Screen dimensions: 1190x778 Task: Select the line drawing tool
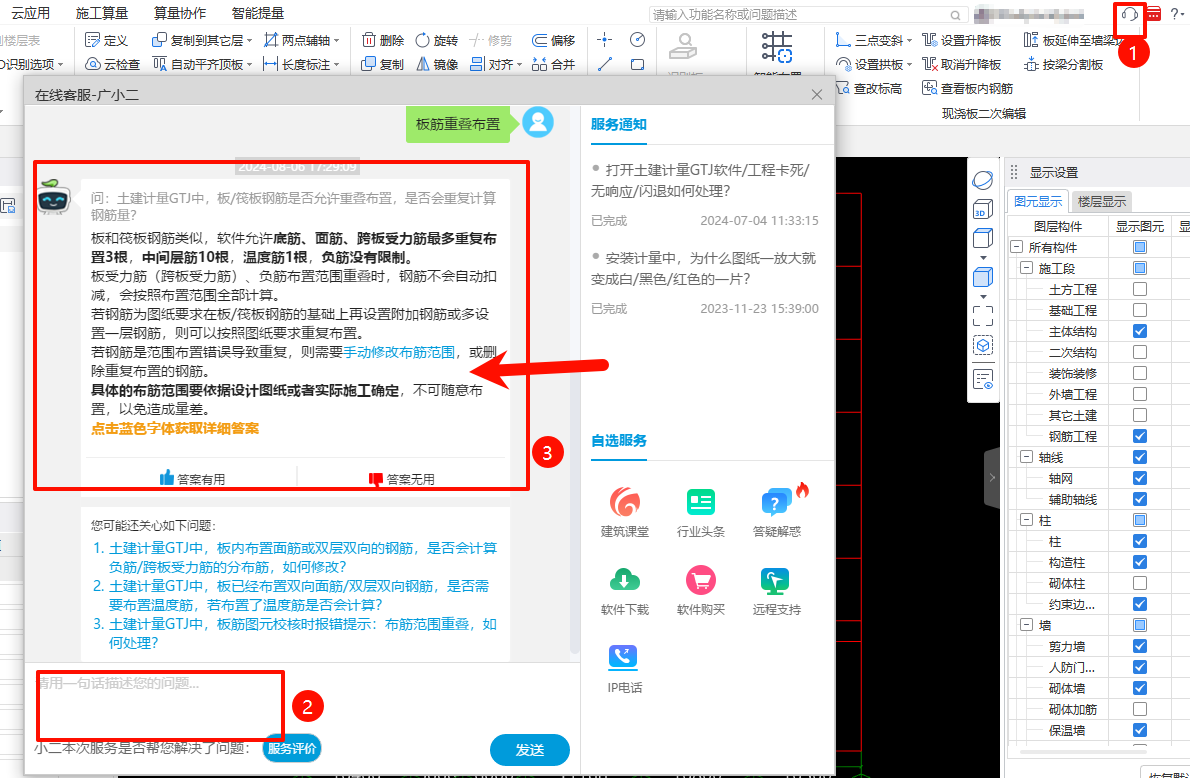coord(605,65)
